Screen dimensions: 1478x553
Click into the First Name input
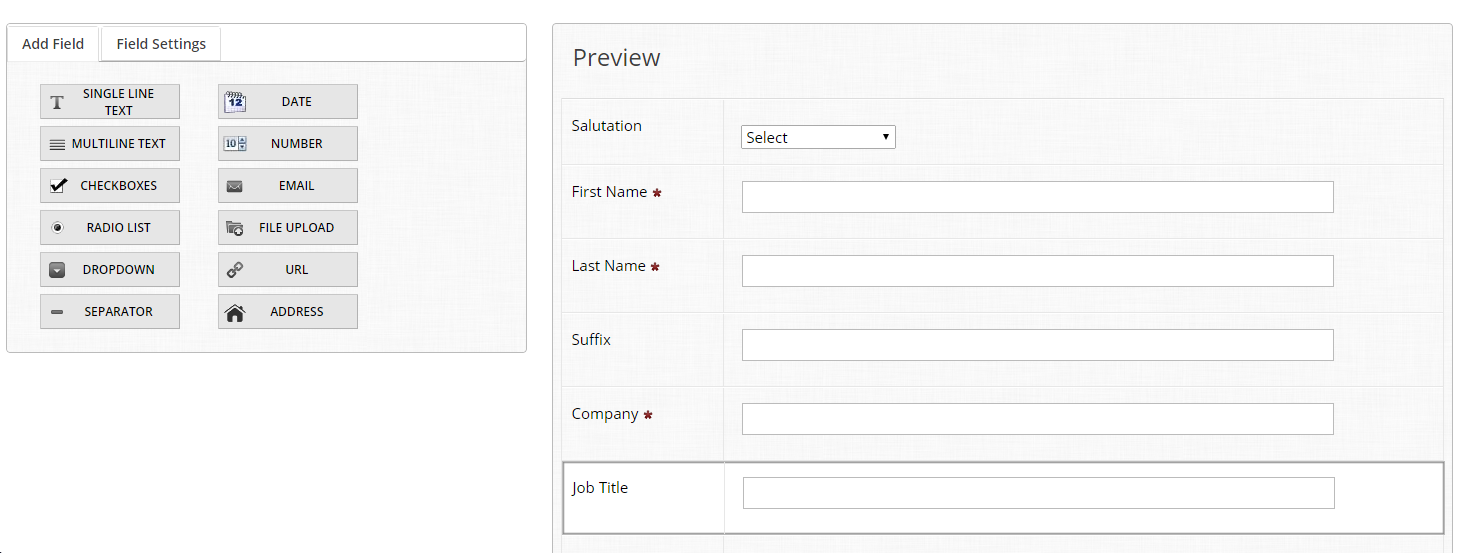[1037, 197]
